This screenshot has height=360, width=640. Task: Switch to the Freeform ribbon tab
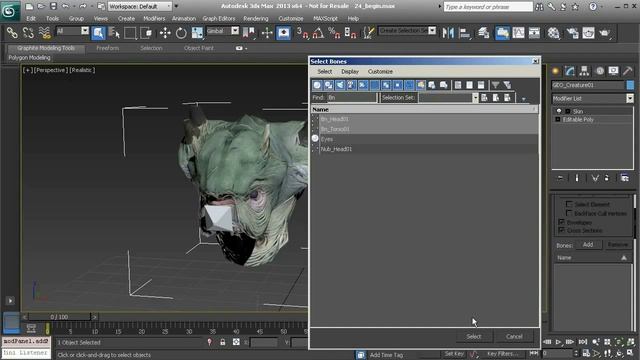107,48
